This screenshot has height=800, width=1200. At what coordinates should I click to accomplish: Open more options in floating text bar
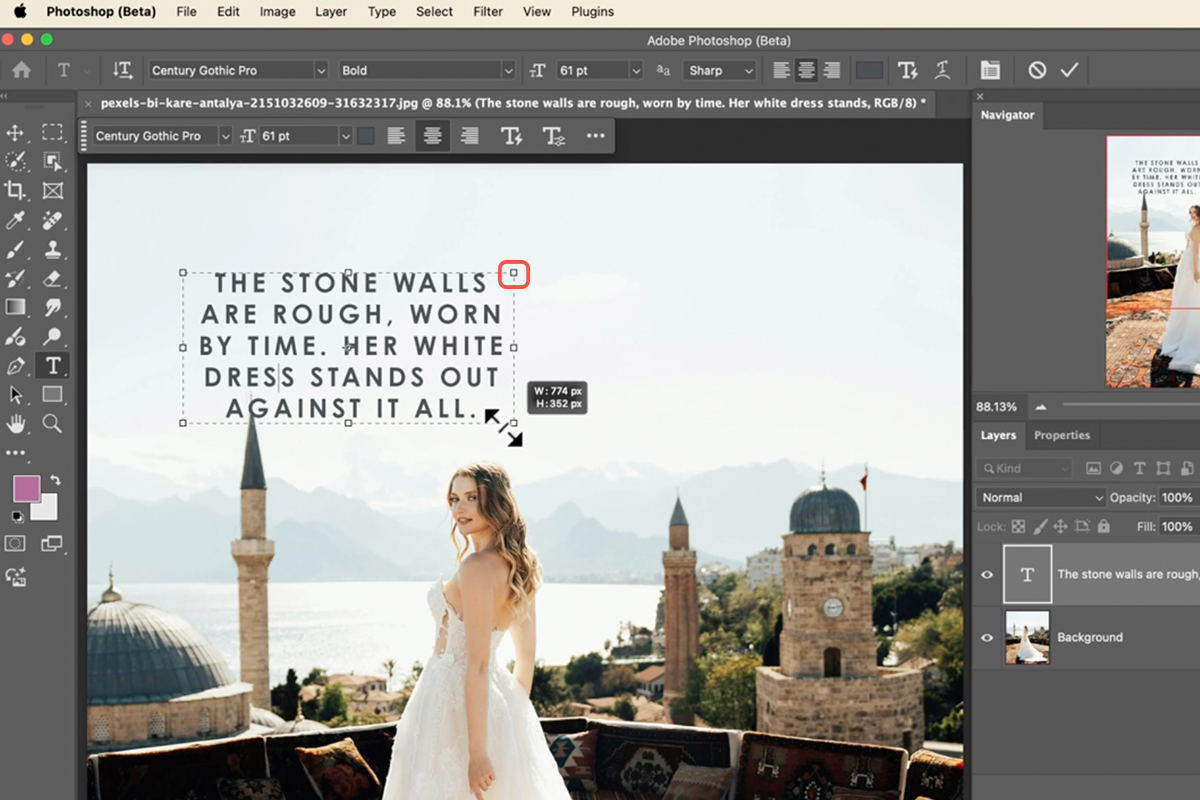(595, 136)
